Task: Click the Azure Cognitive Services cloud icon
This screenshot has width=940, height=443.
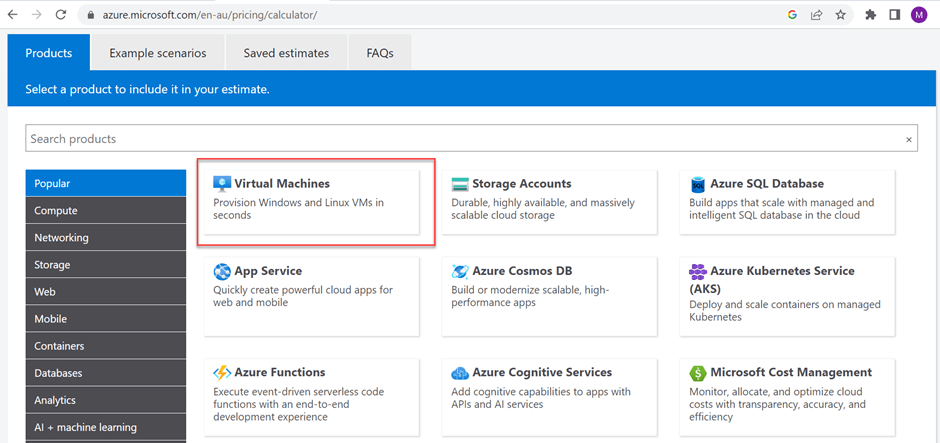Action: click(x=460, y=373)
